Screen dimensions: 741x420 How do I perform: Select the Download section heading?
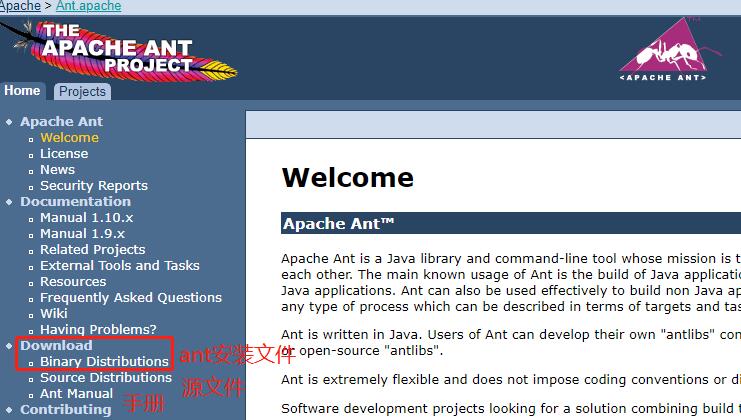56,345
